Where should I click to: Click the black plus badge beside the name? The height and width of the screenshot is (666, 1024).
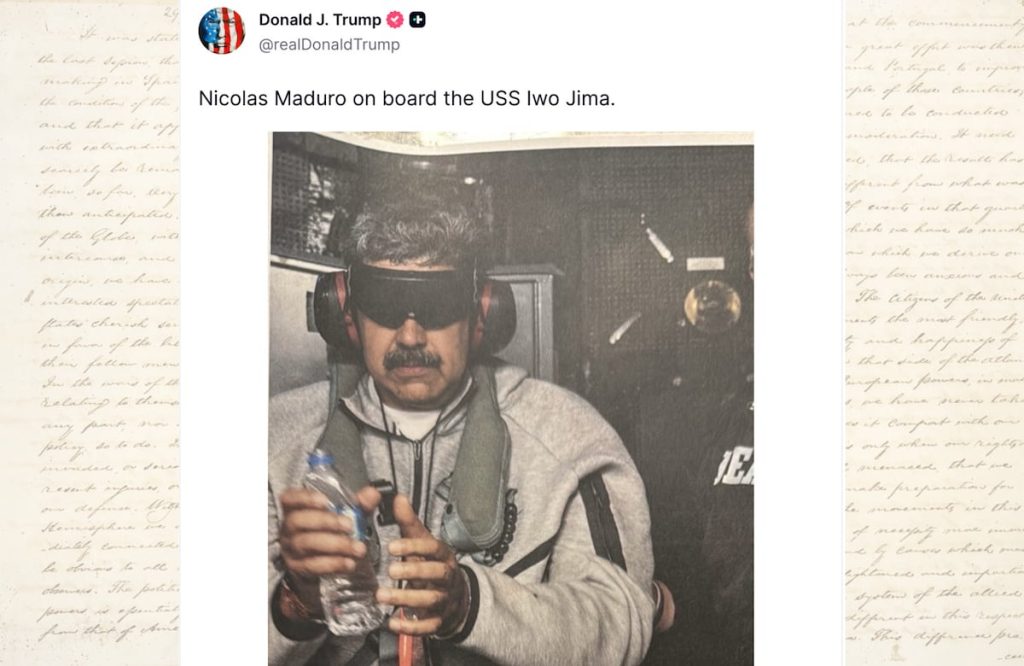tap(417, 20)
